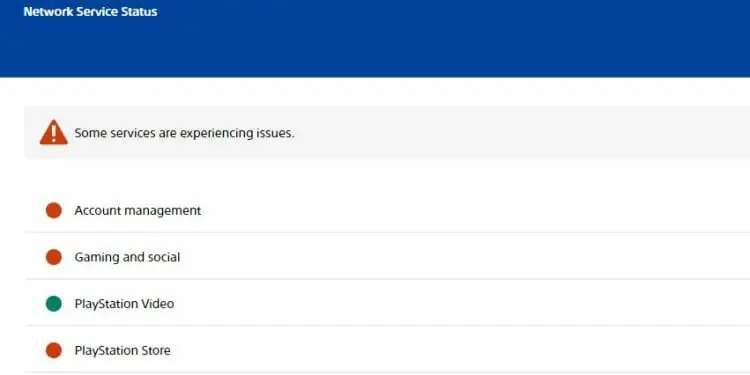Click the word 'Status' in the page title
The height and width of the screenshot is (375, 750).
click(x=140, y=11)
